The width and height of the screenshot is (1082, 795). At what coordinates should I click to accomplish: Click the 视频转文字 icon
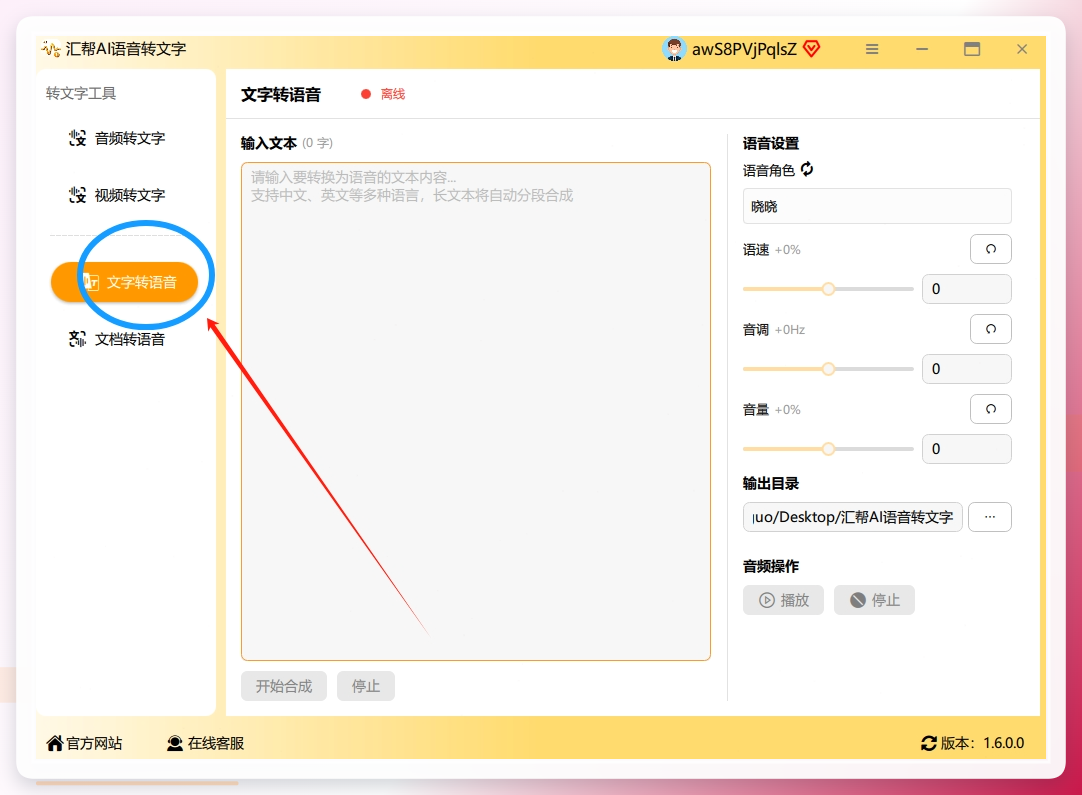(77, 195)
